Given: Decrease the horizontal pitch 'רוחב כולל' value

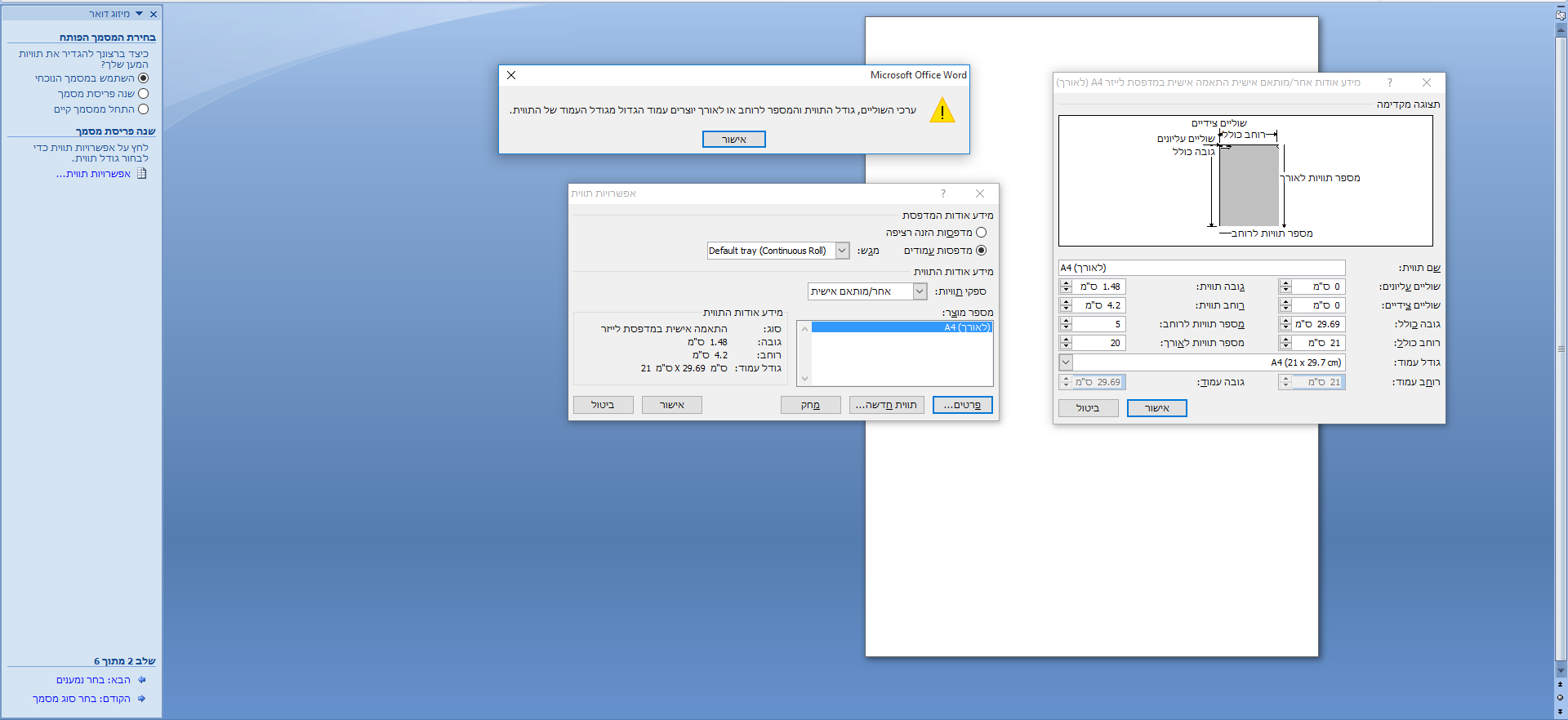Looking at the screenshot, I should (x=1286, y=346).
